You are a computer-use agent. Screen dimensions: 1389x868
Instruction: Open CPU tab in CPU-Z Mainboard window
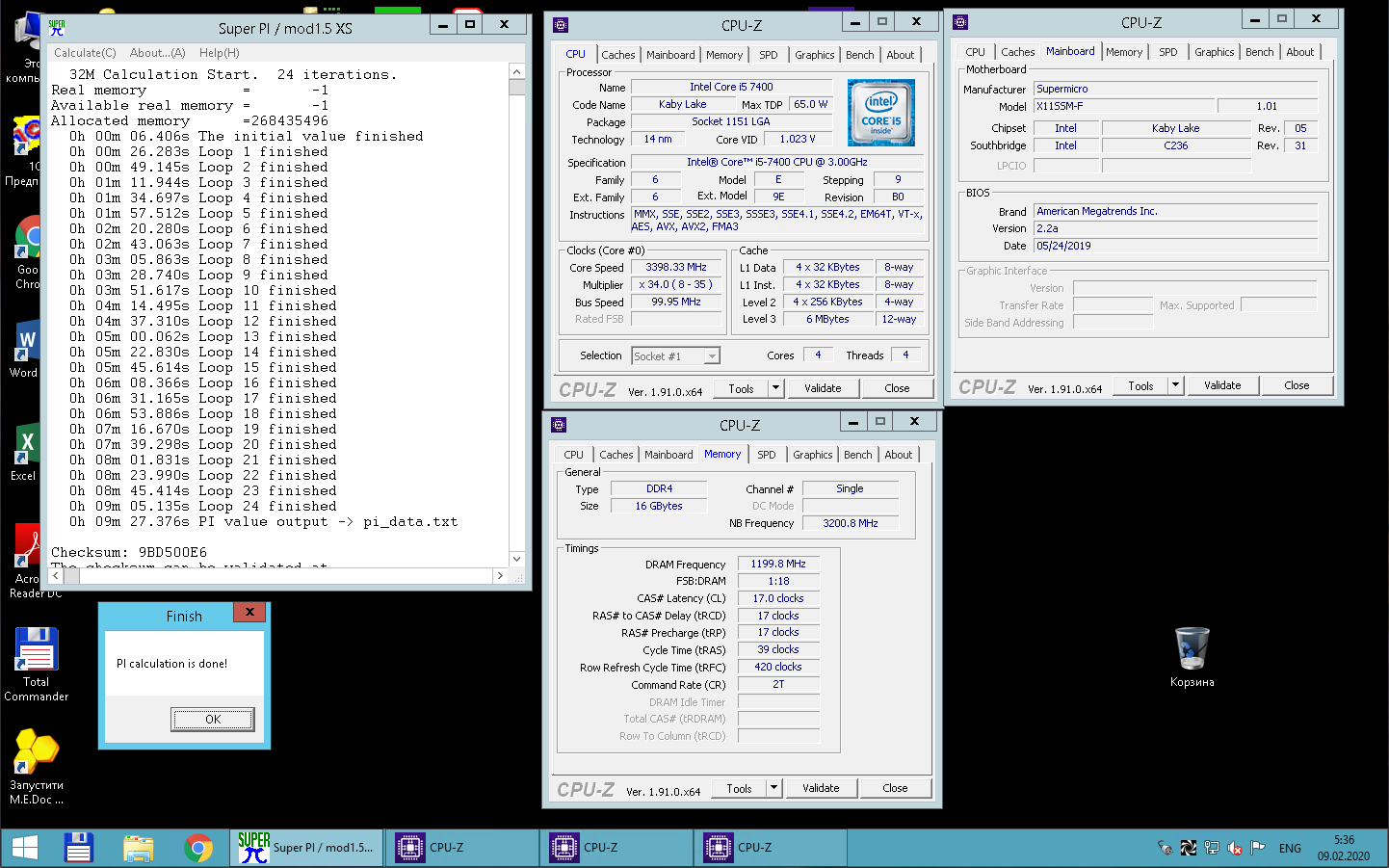pos(975,52)
